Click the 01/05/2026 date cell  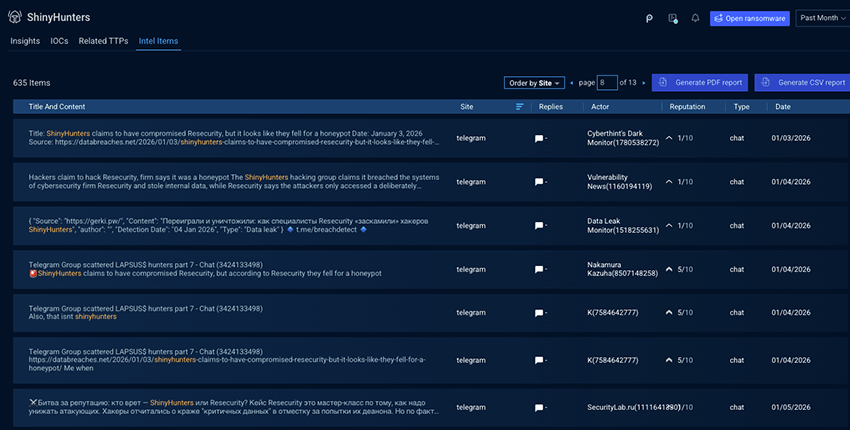791,407
